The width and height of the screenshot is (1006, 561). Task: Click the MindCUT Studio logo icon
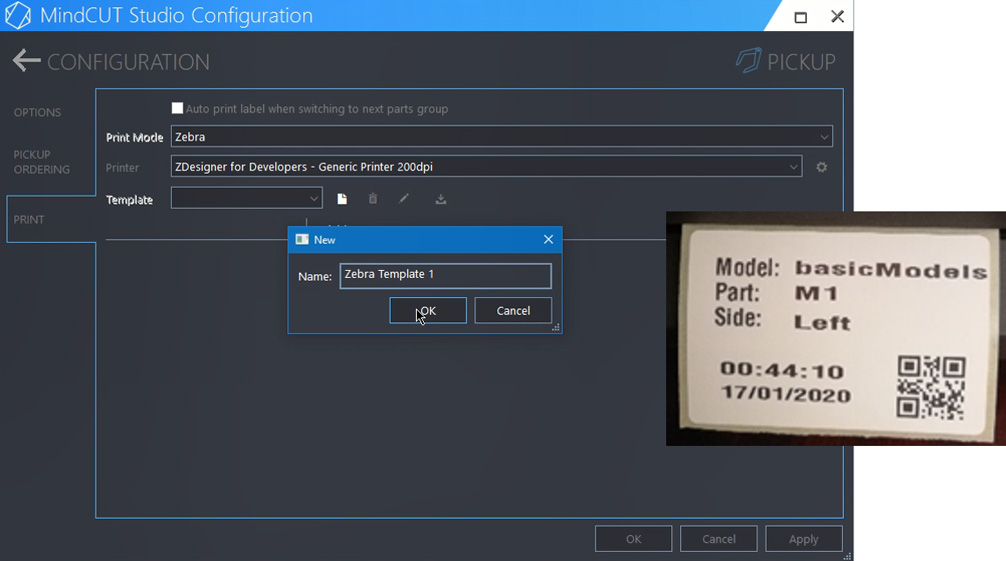tap(17, 15)
